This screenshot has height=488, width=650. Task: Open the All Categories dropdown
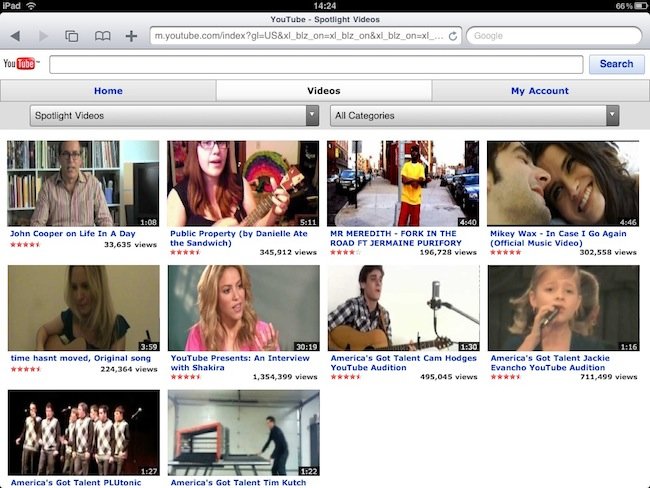(474, 116)
